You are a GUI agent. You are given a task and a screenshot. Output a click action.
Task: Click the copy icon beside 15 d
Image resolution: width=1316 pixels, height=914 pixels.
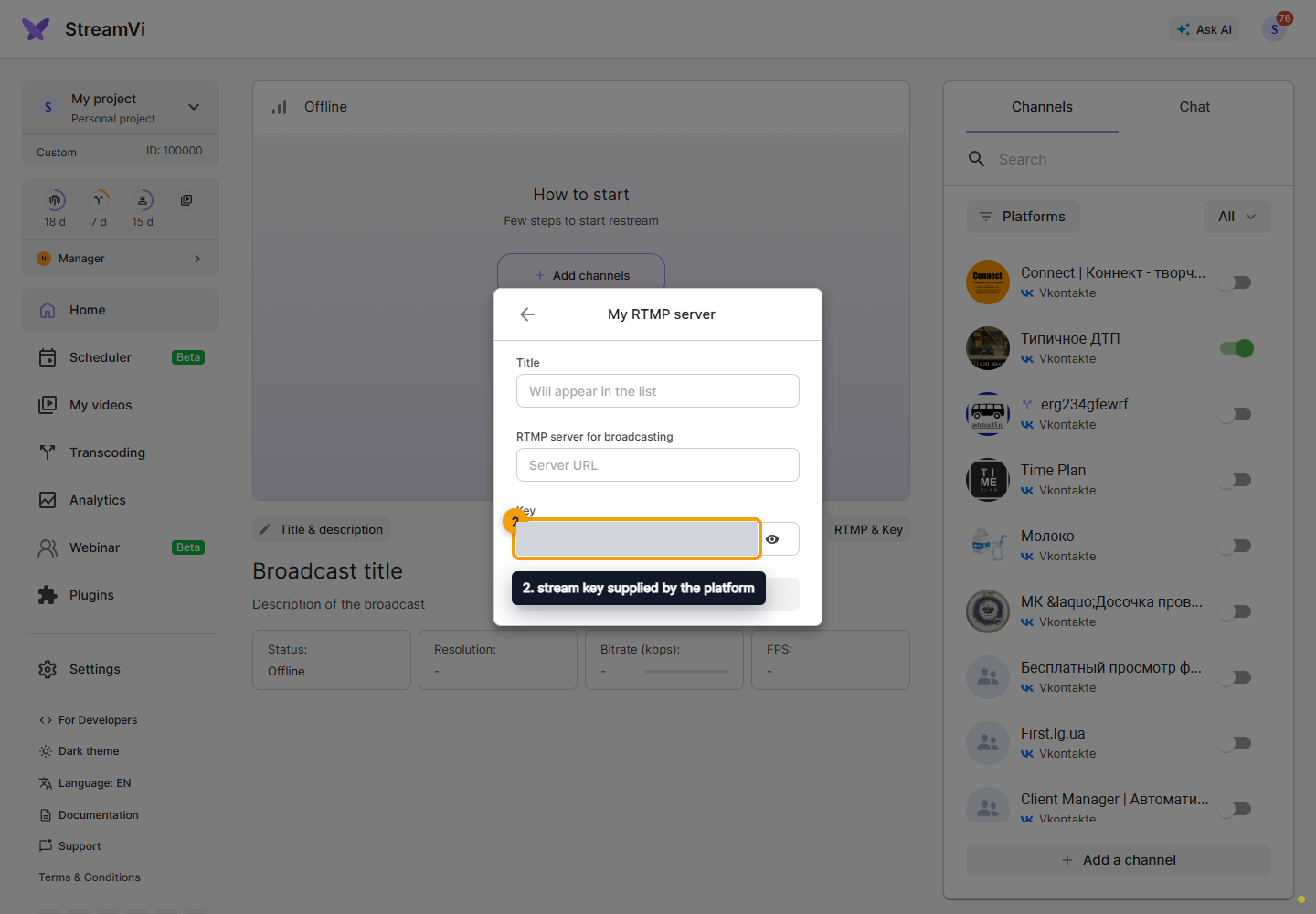coord(186,200)
